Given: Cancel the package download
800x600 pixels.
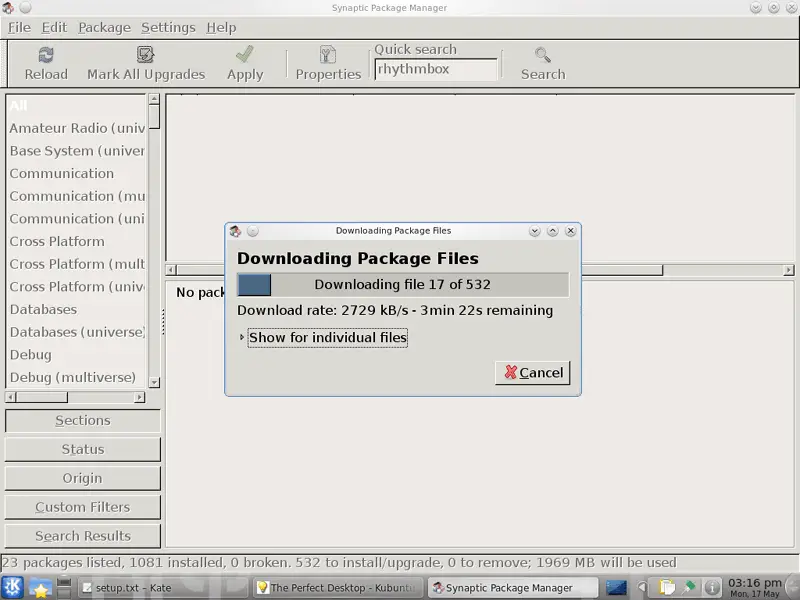Looking at the screenshot, I should [532, 372].
